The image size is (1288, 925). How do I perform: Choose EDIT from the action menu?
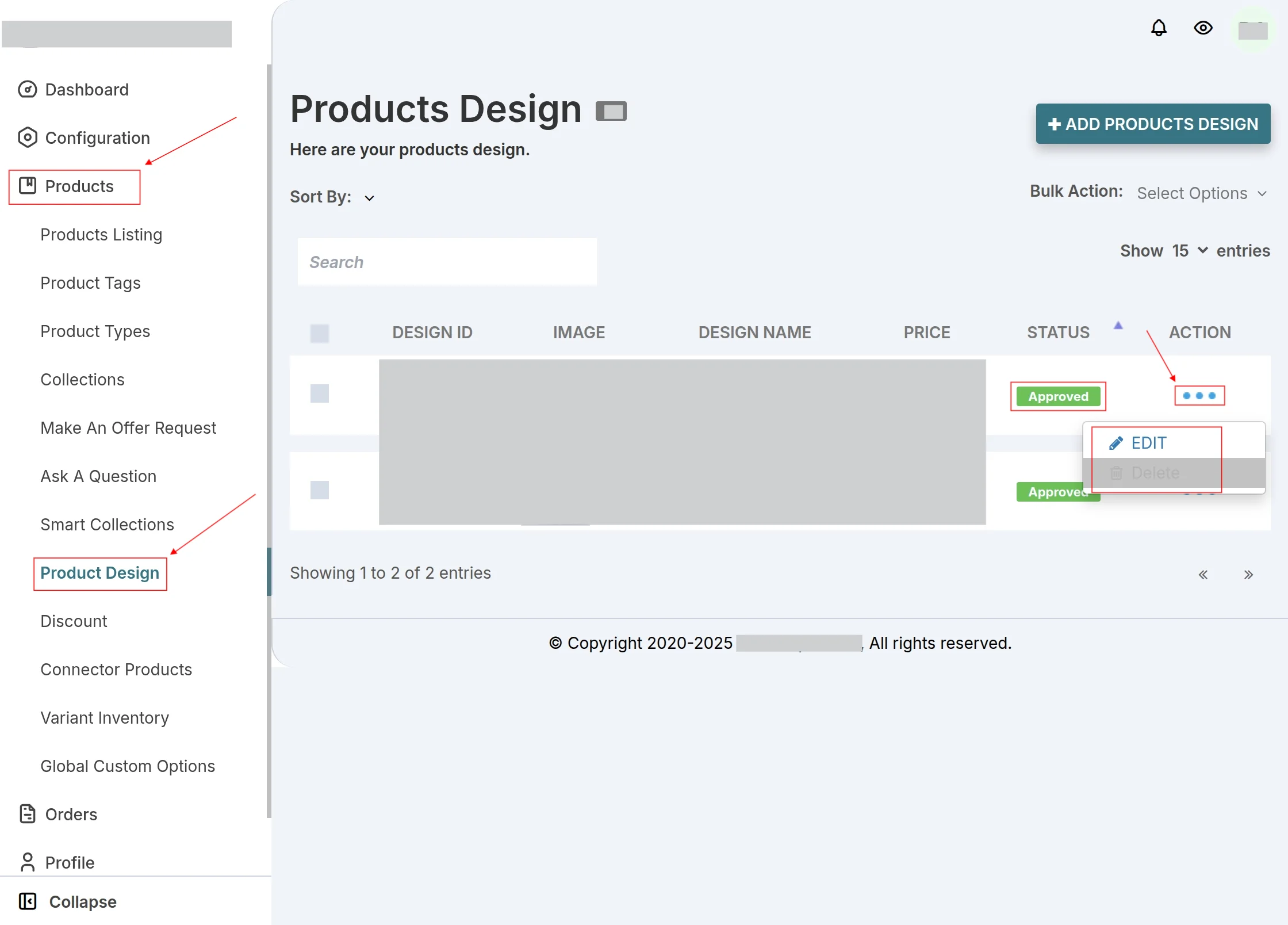coord(1174,443)
